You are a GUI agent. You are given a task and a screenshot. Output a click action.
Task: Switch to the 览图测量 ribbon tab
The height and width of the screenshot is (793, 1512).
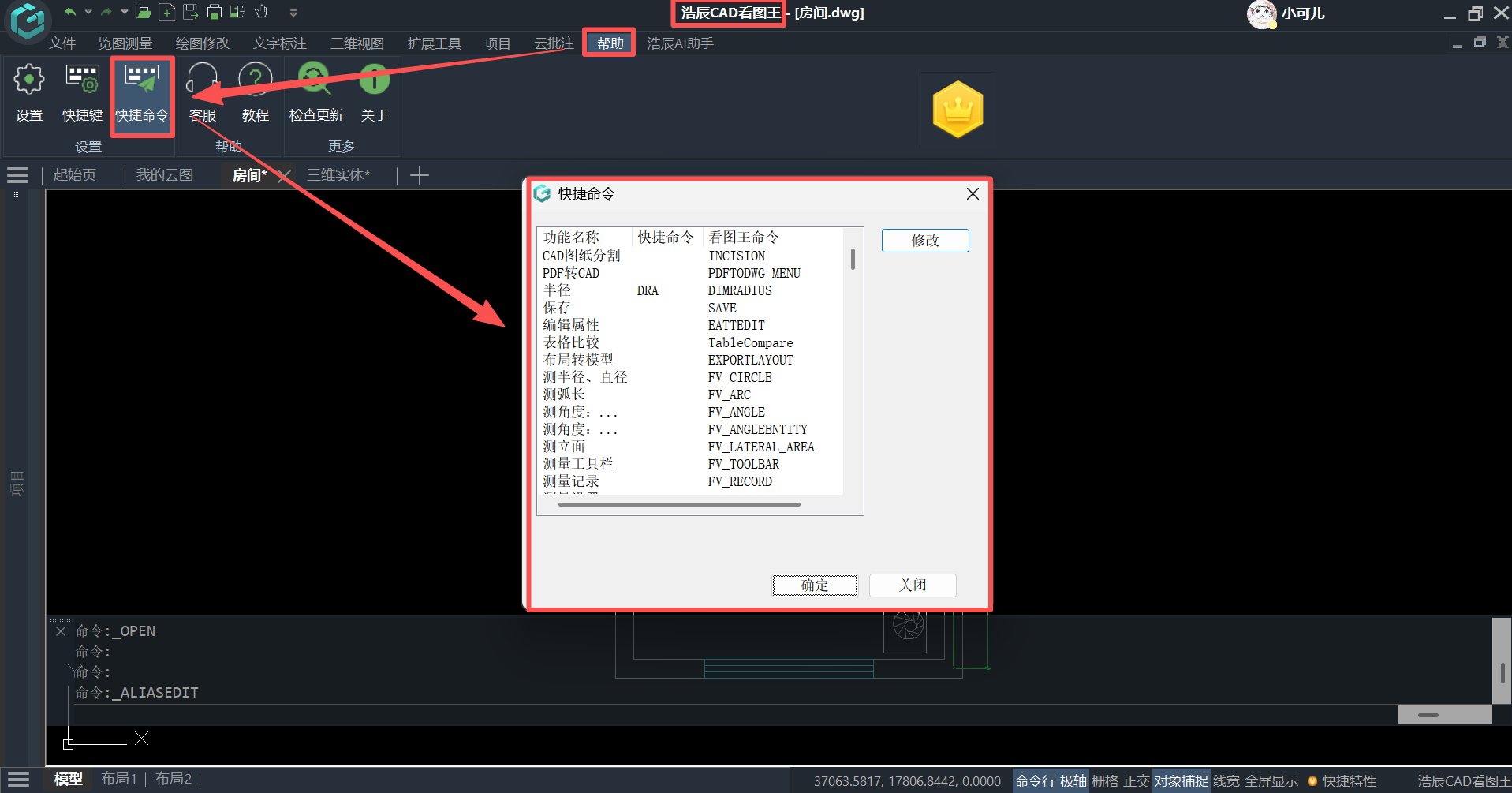(x=125, y=43)
